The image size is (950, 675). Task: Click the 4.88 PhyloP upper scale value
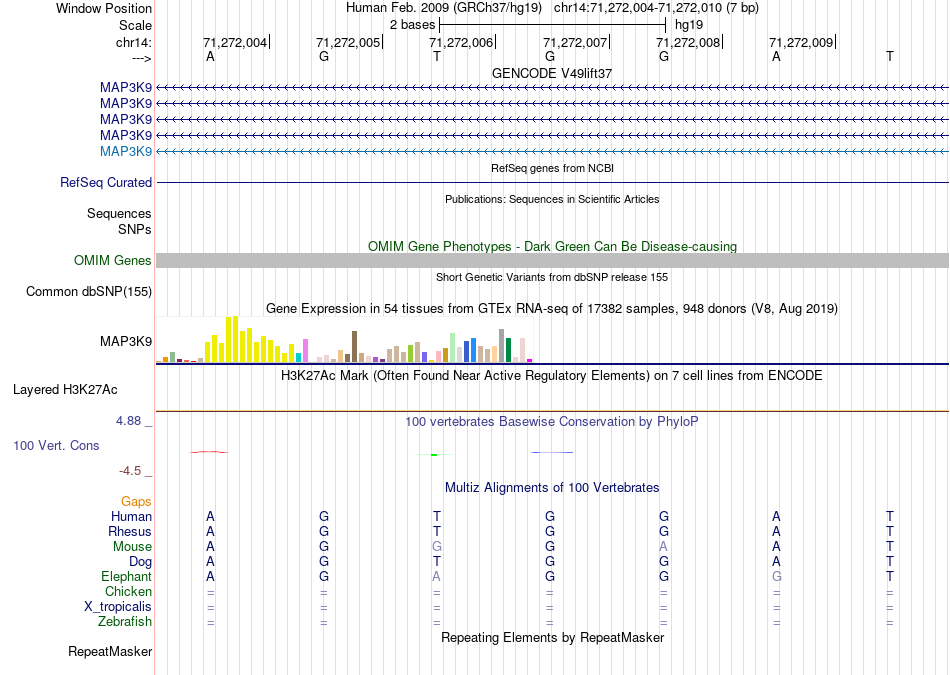pos(128,421)
